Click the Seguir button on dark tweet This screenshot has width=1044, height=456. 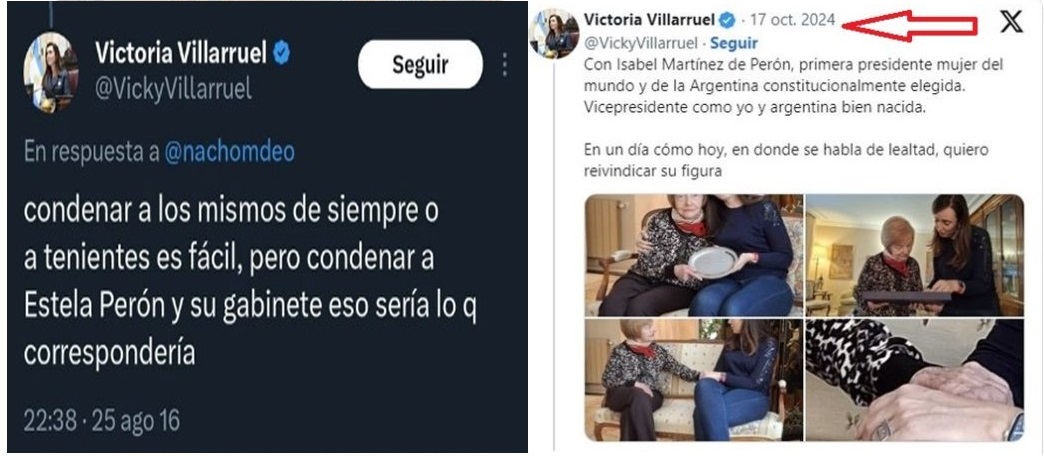click(420, 65)
